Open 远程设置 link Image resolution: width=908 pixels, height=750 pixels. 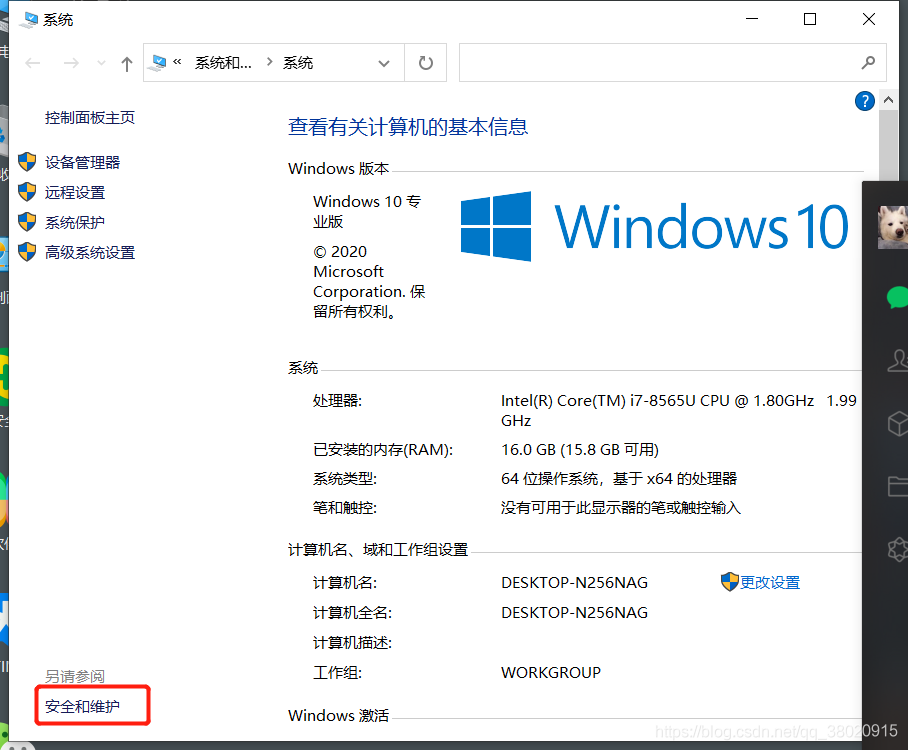(75, 192)
